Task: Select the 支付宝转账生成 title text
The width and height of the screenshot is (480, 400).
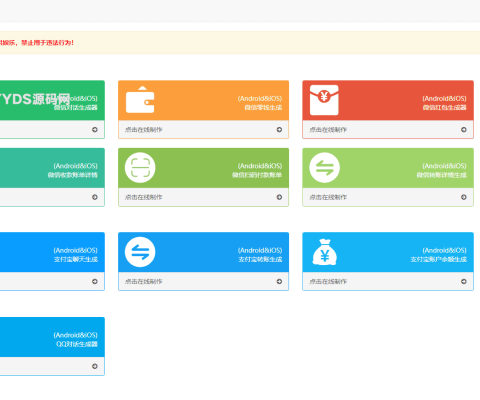Action: [260, 259]
